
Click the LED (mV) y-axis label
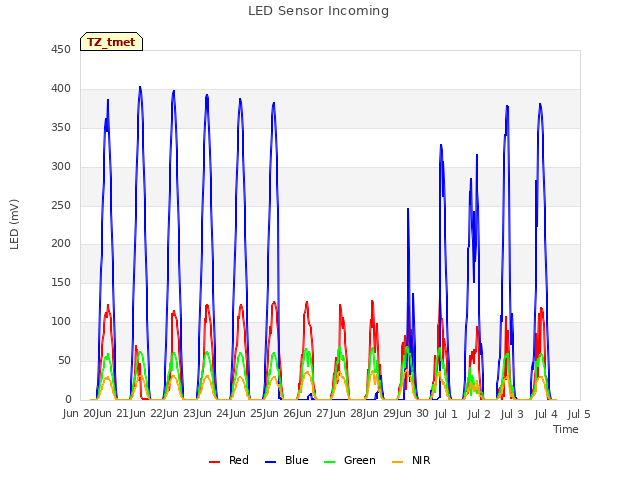[x=14, y=224]
